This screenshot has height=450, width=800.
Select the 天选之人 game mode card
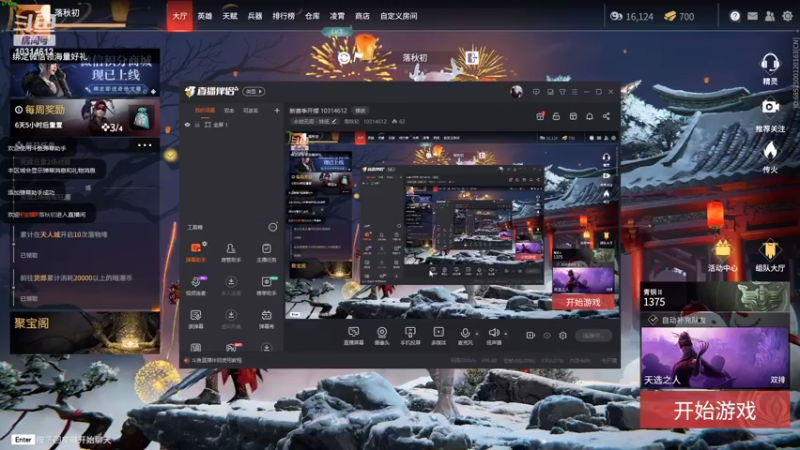714,358
